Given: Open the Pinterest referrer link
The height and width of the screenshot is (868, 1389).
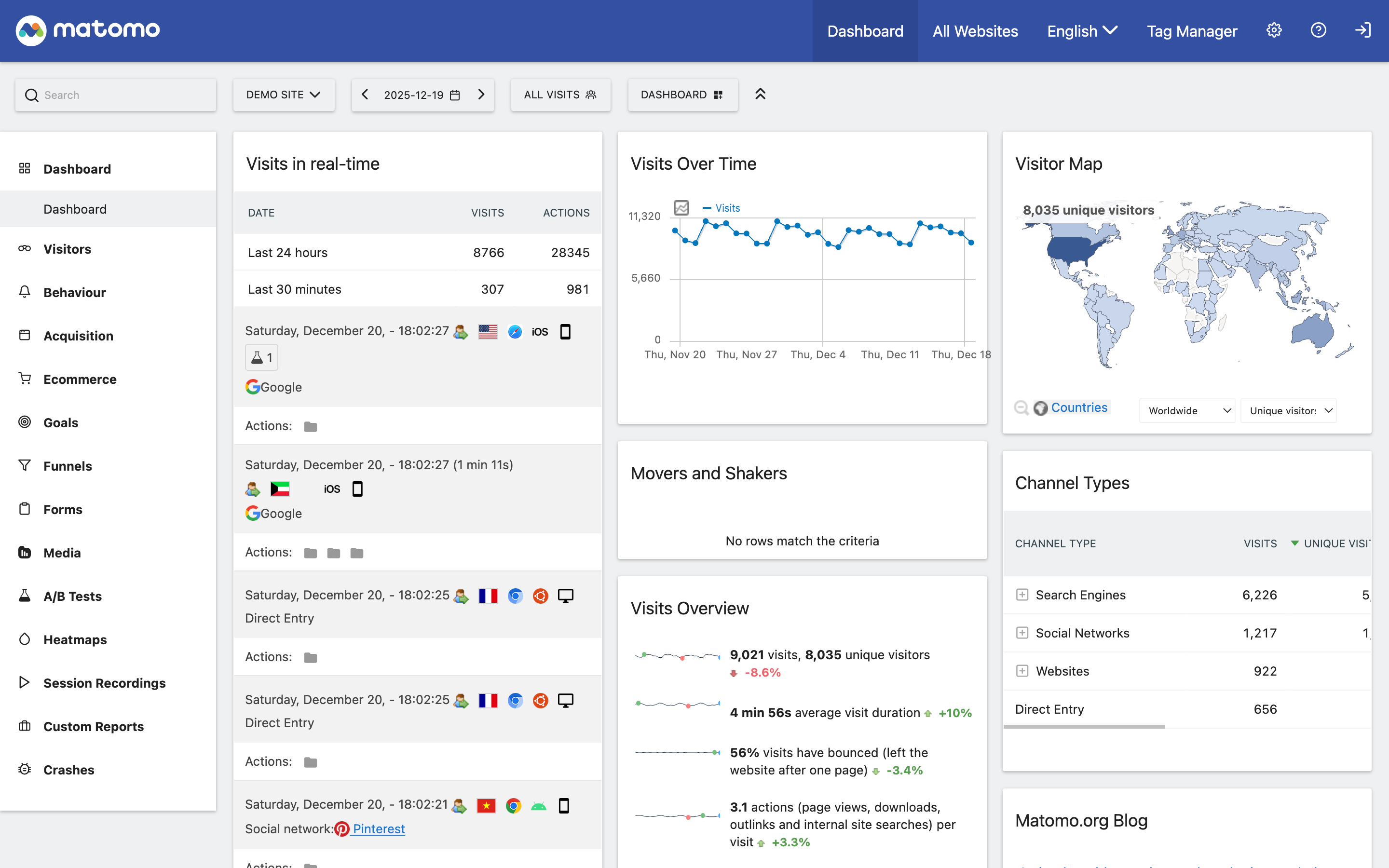Looking at the screenshot, I should (x=378, y=828).
